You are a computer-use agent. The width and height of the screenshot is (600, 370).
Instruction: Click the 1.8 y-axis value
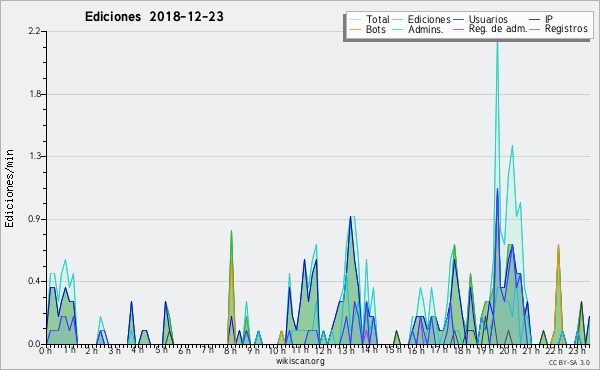click(35, 94)
